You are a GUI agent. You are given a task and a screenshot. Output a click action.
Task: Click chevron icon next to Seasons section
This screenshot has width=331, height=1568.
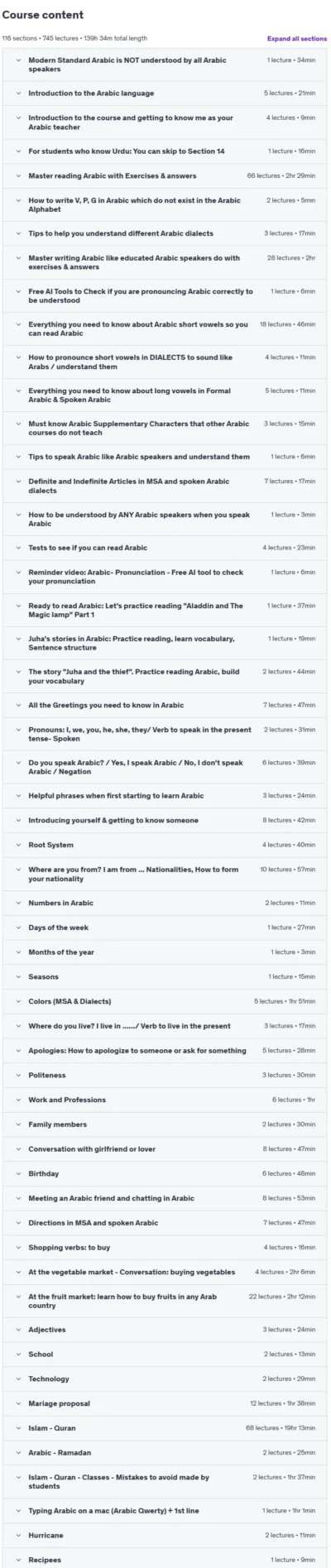tap(18, 976)
